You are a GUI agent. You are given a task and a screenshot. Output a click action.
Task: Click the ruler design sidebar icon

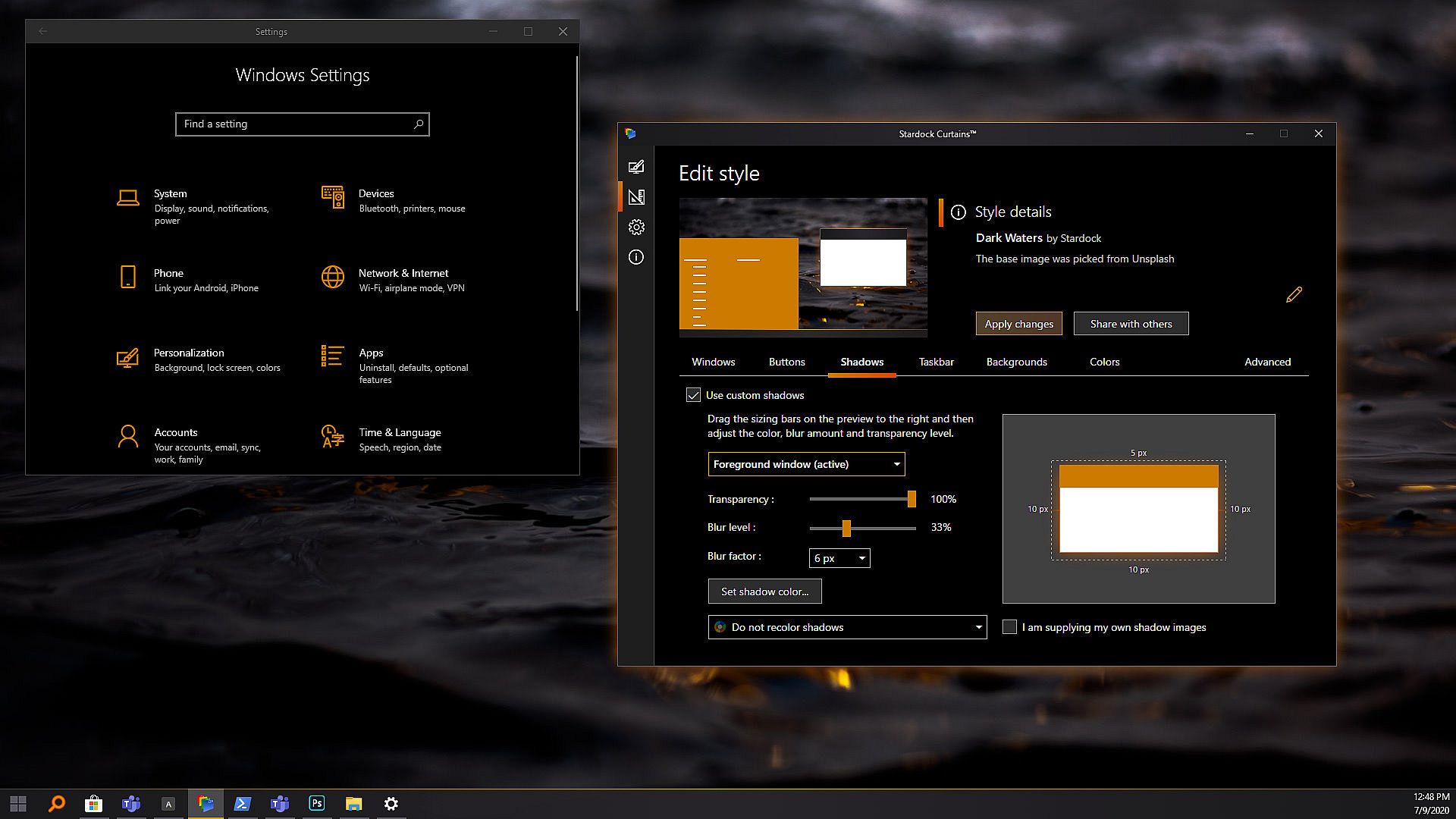click(x=636, y=197)
